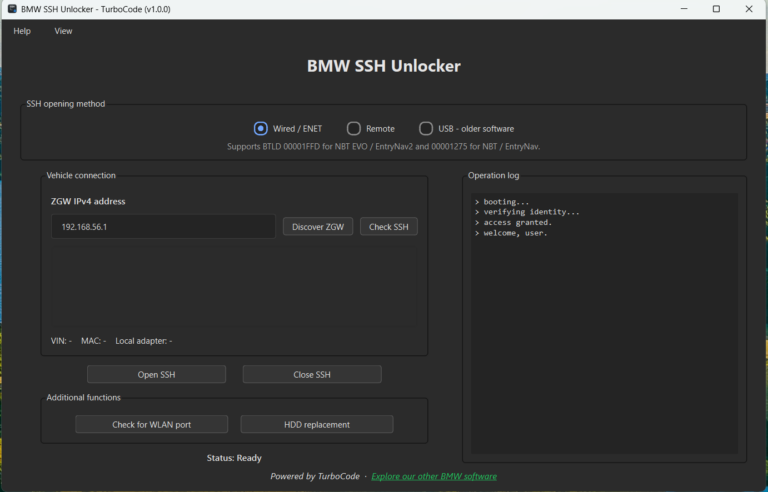Click the Discover ZGW button

(318, 227)
